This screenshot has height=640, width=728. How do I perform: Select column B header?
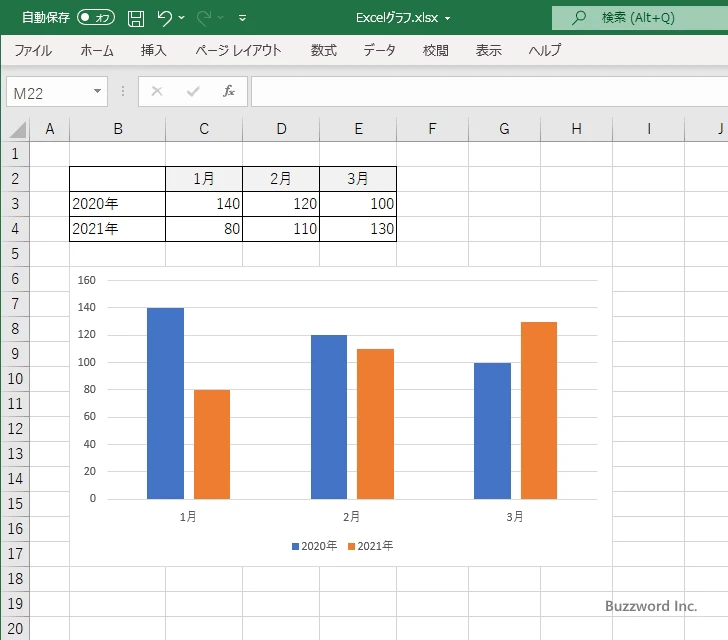click(117, 129)
